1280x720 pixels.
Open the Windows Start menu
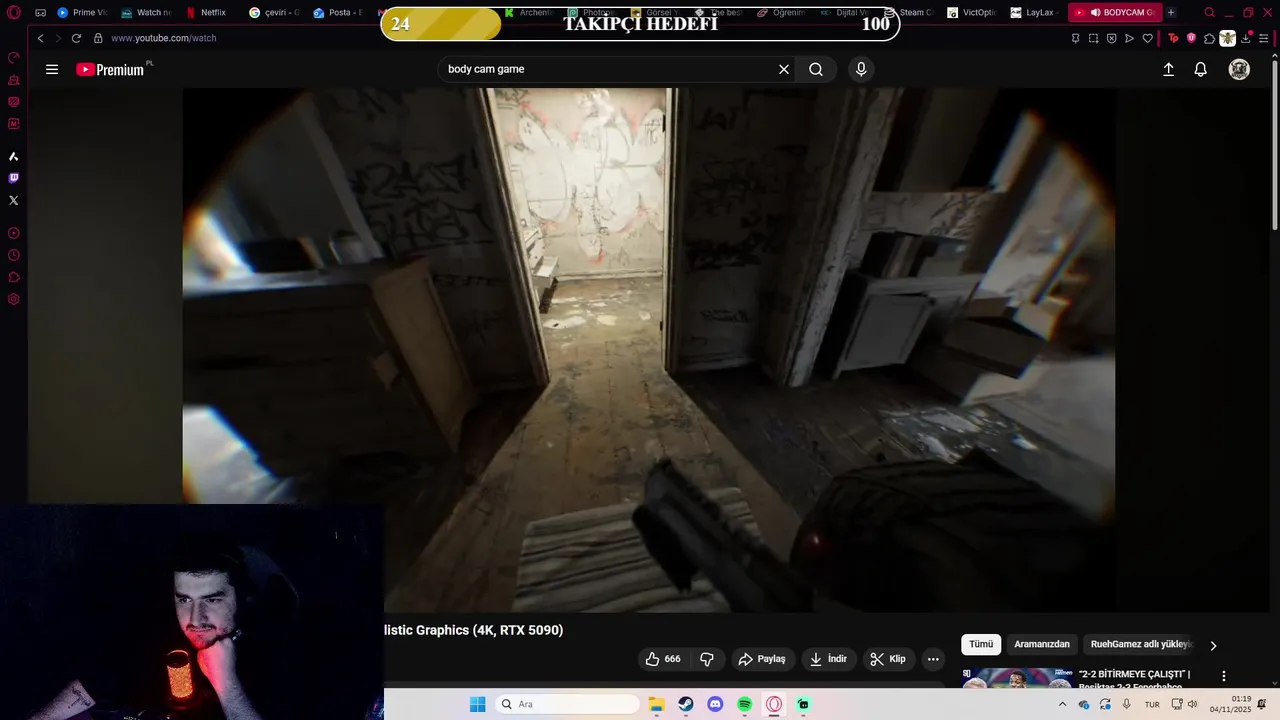point(477,704)
